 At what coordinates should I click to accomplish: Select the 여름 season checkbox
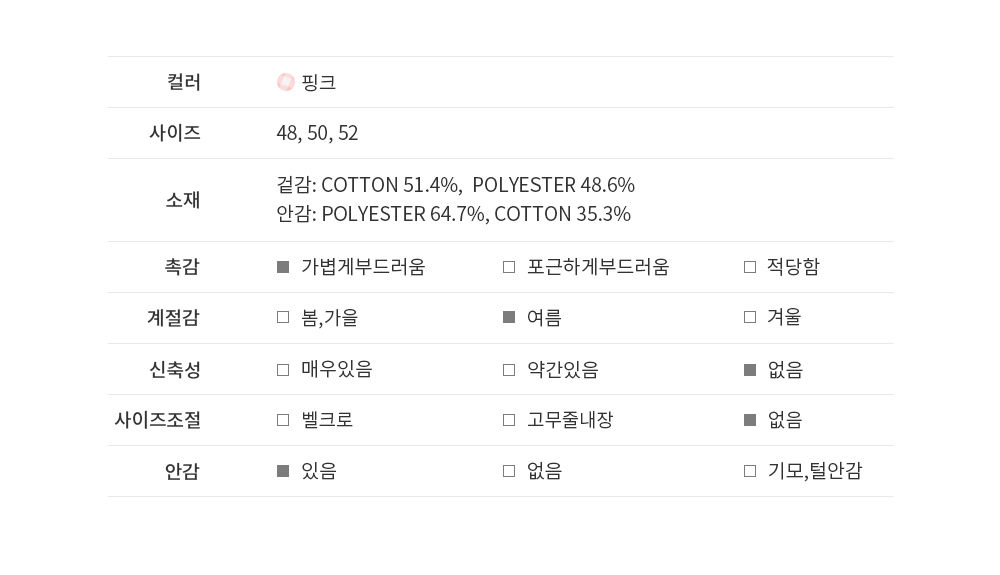pos(509,318)
